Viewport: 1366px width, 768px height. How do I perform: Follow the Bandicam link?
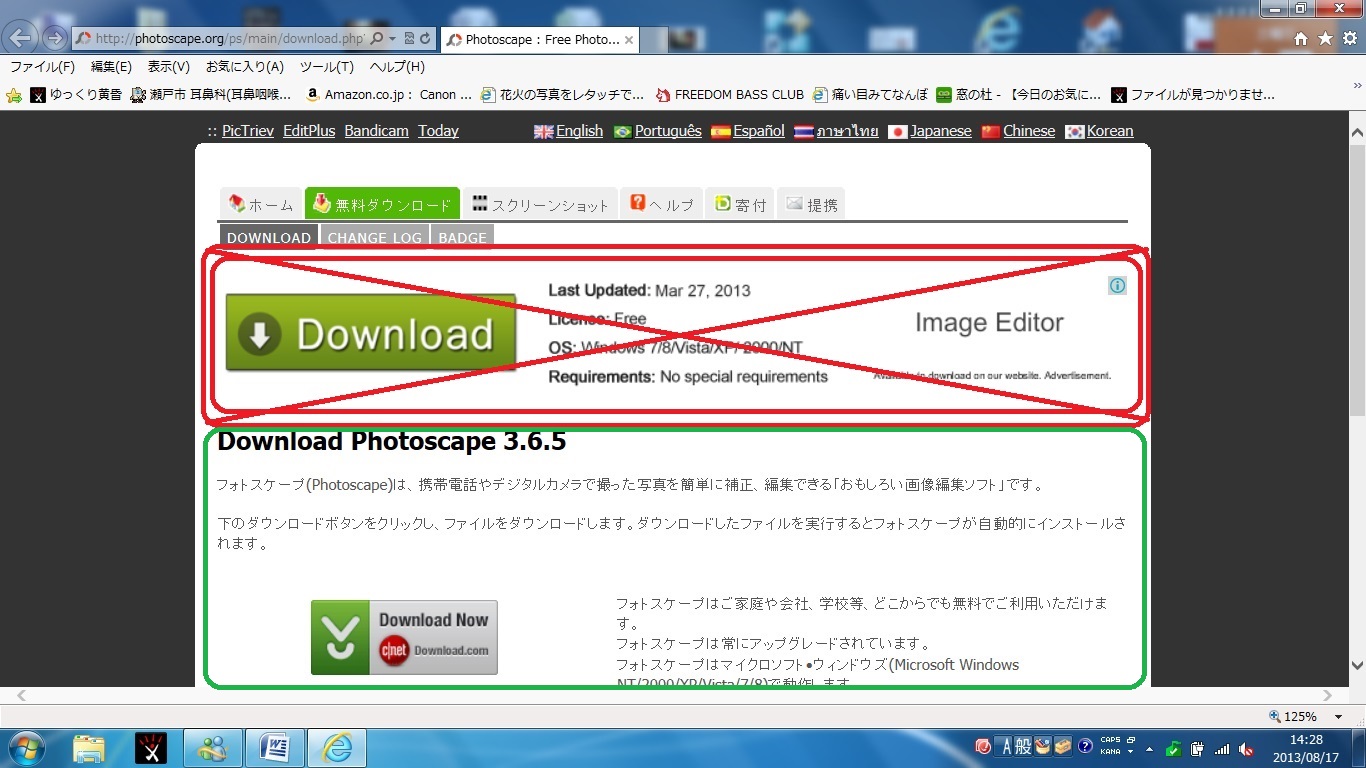click(x=376, y=131)
